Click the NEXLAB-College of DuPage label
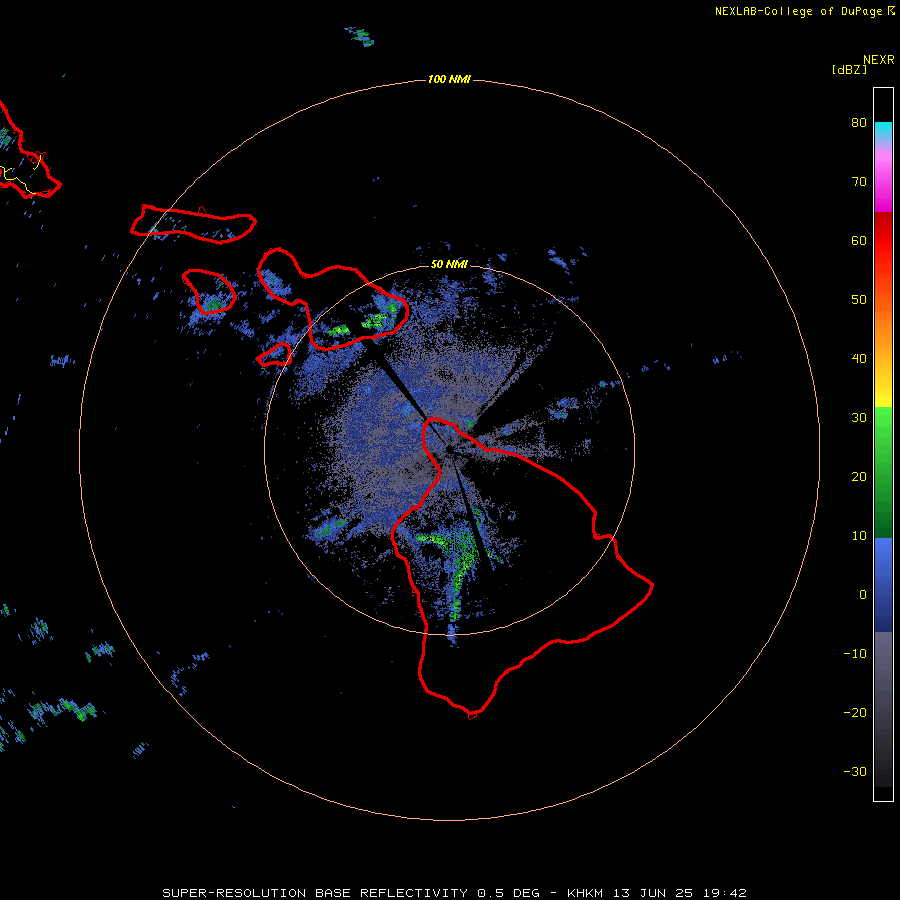900x900 pixels. point(799,11)
